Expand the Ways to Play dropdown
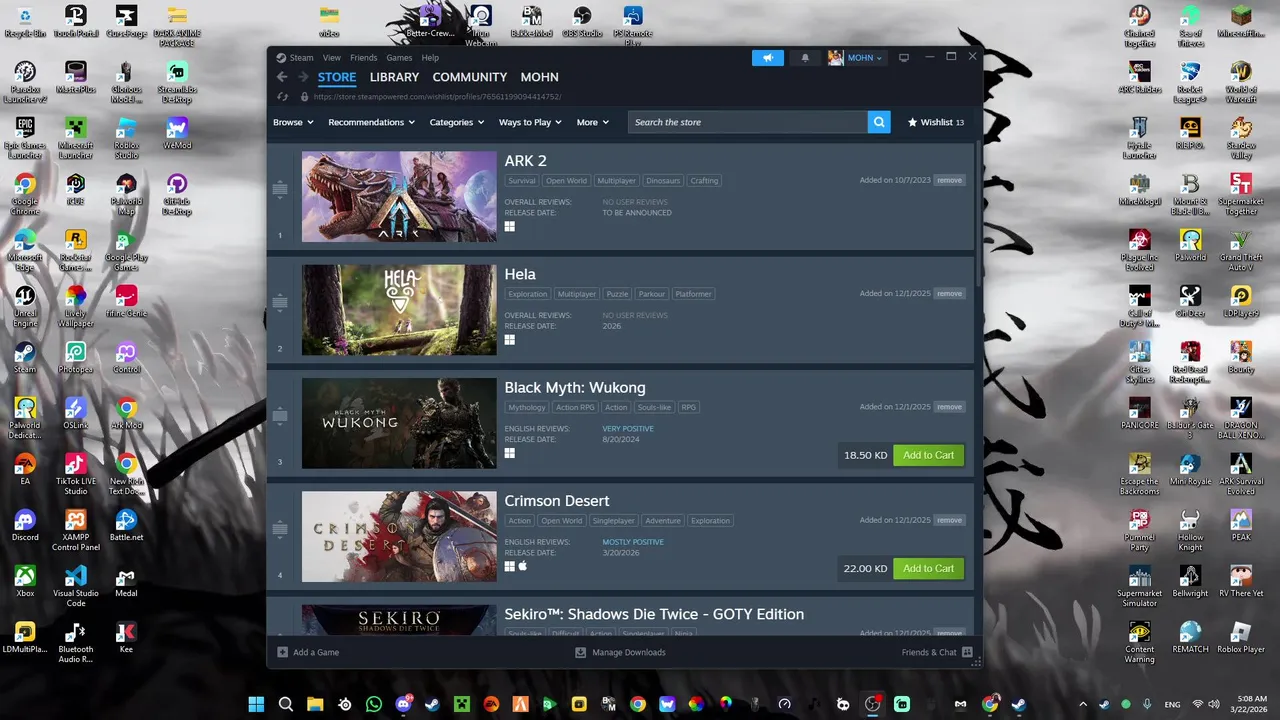This screenshot has width=1280, height=720. tap(531, 122)
